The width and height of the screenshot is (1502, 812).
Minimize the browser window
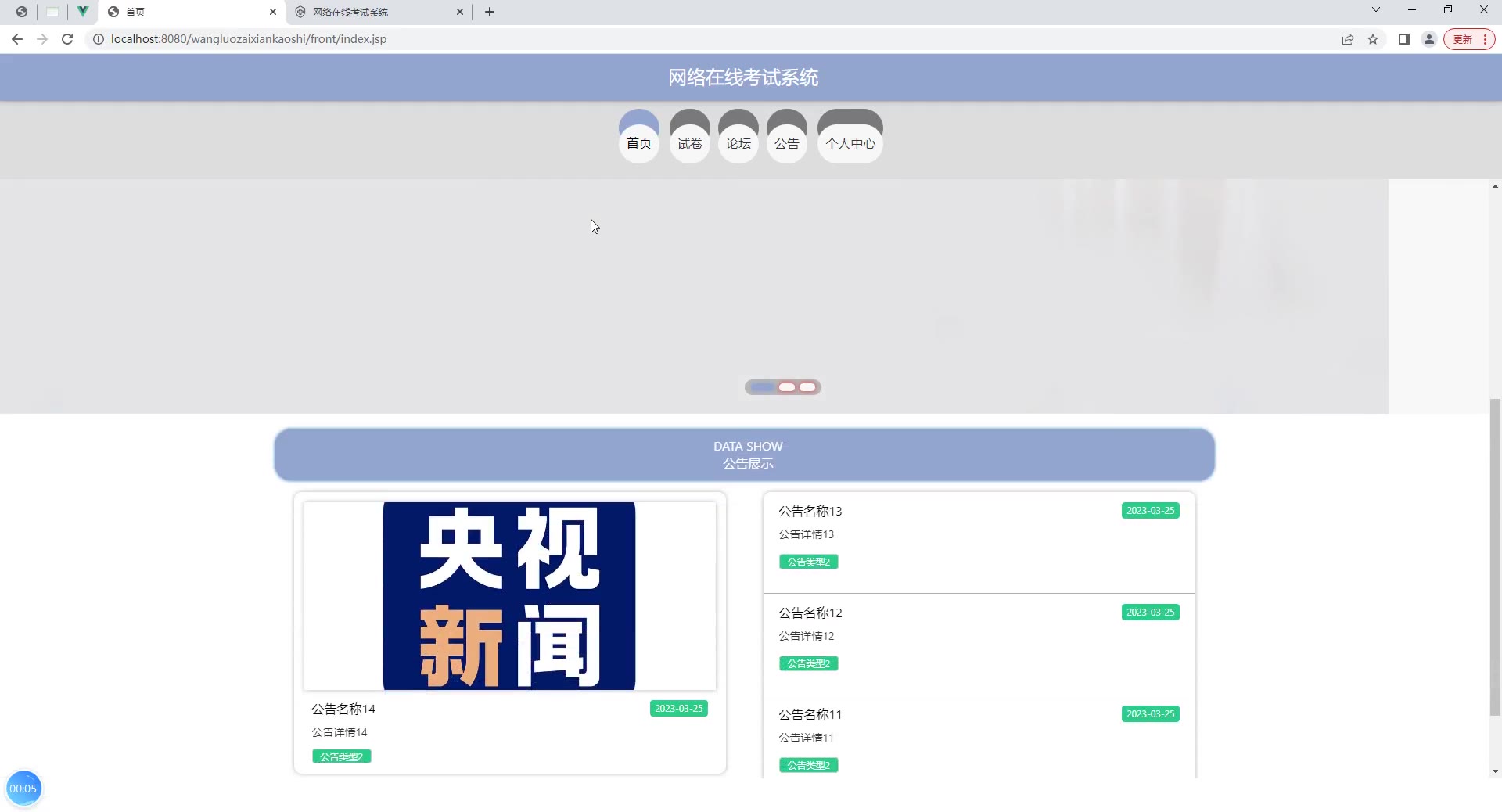pos(1412,10)
